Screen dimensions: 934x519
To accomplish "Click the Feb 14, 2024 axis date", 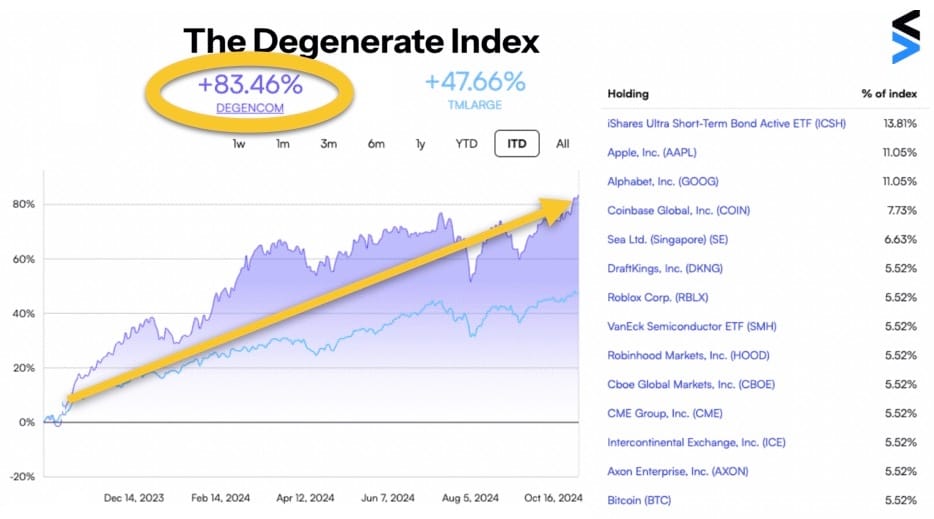I will click(x=220, y=498).
